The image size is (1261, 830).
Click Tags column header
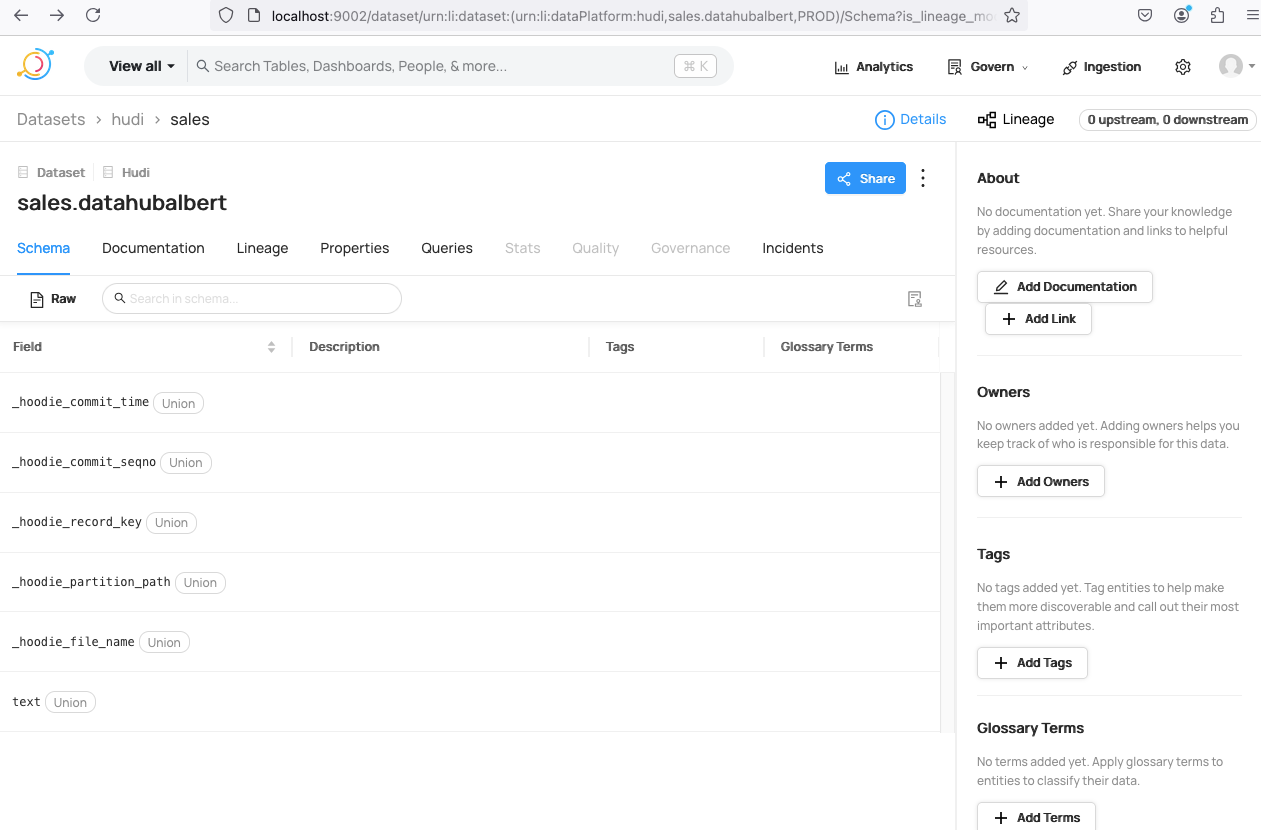(620, 347)
